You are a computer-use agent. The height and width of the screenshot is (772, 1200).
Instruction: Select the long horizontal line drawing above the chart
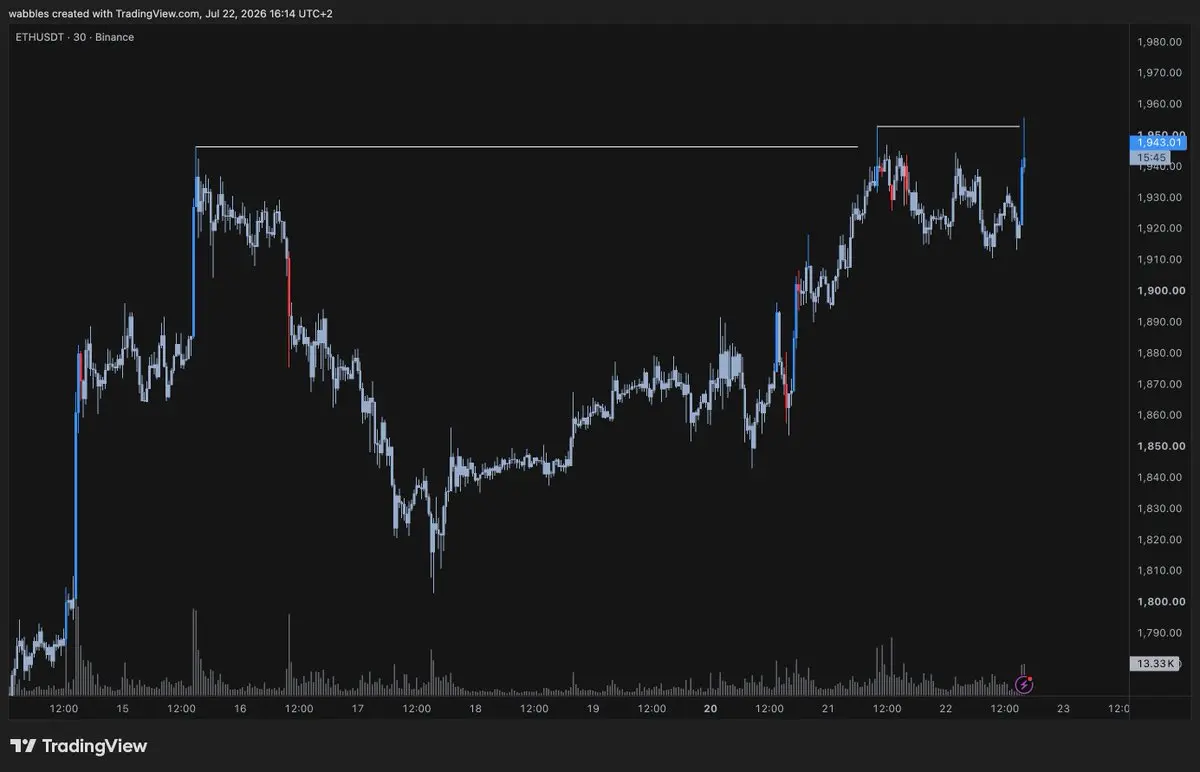526,147
